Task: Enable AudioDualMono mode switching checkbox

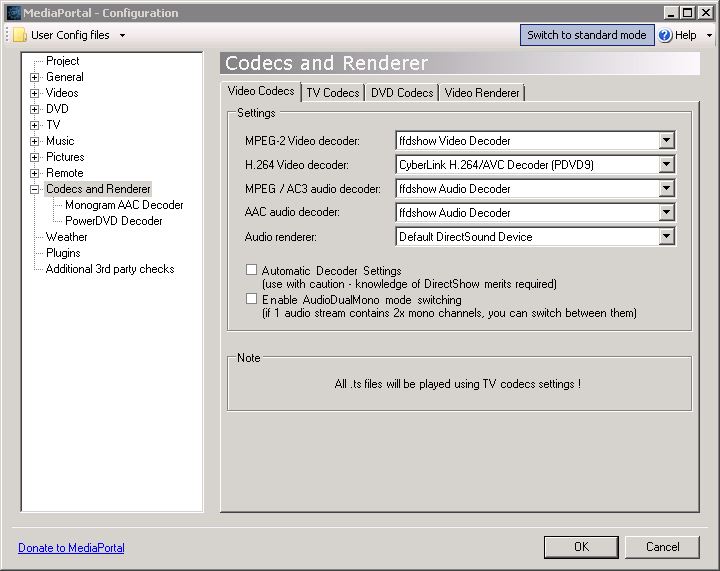Action: click(x=251, y=299)
